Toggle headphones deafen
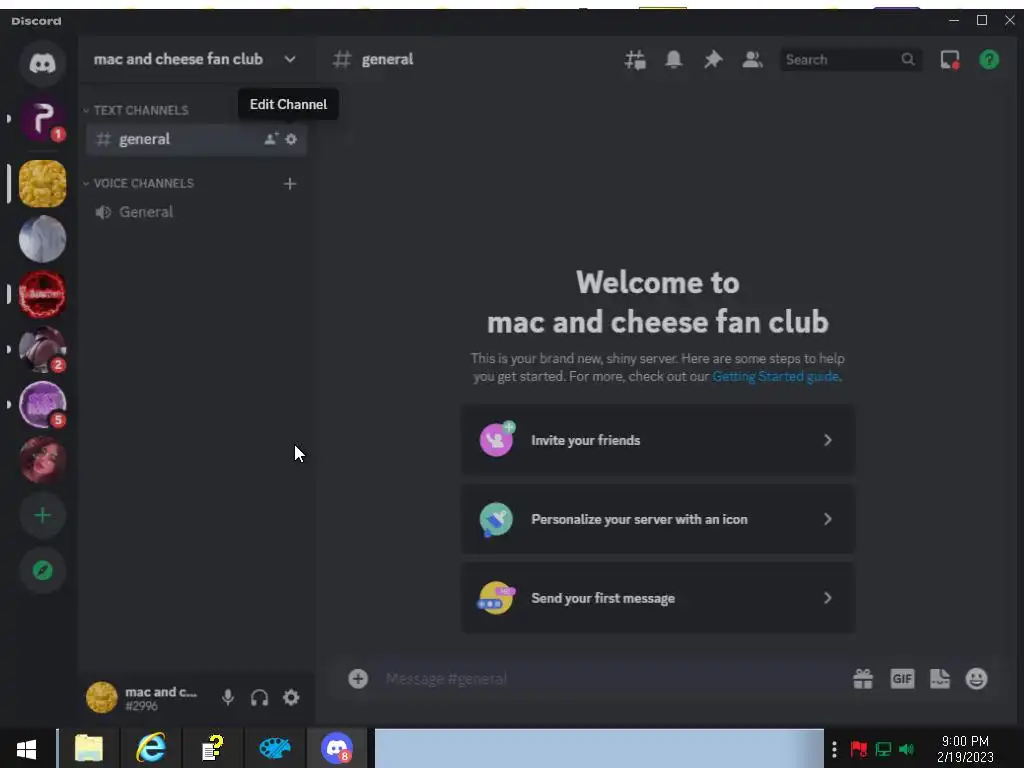Viewport: 1024px width, 768px height. click(259, 697)
